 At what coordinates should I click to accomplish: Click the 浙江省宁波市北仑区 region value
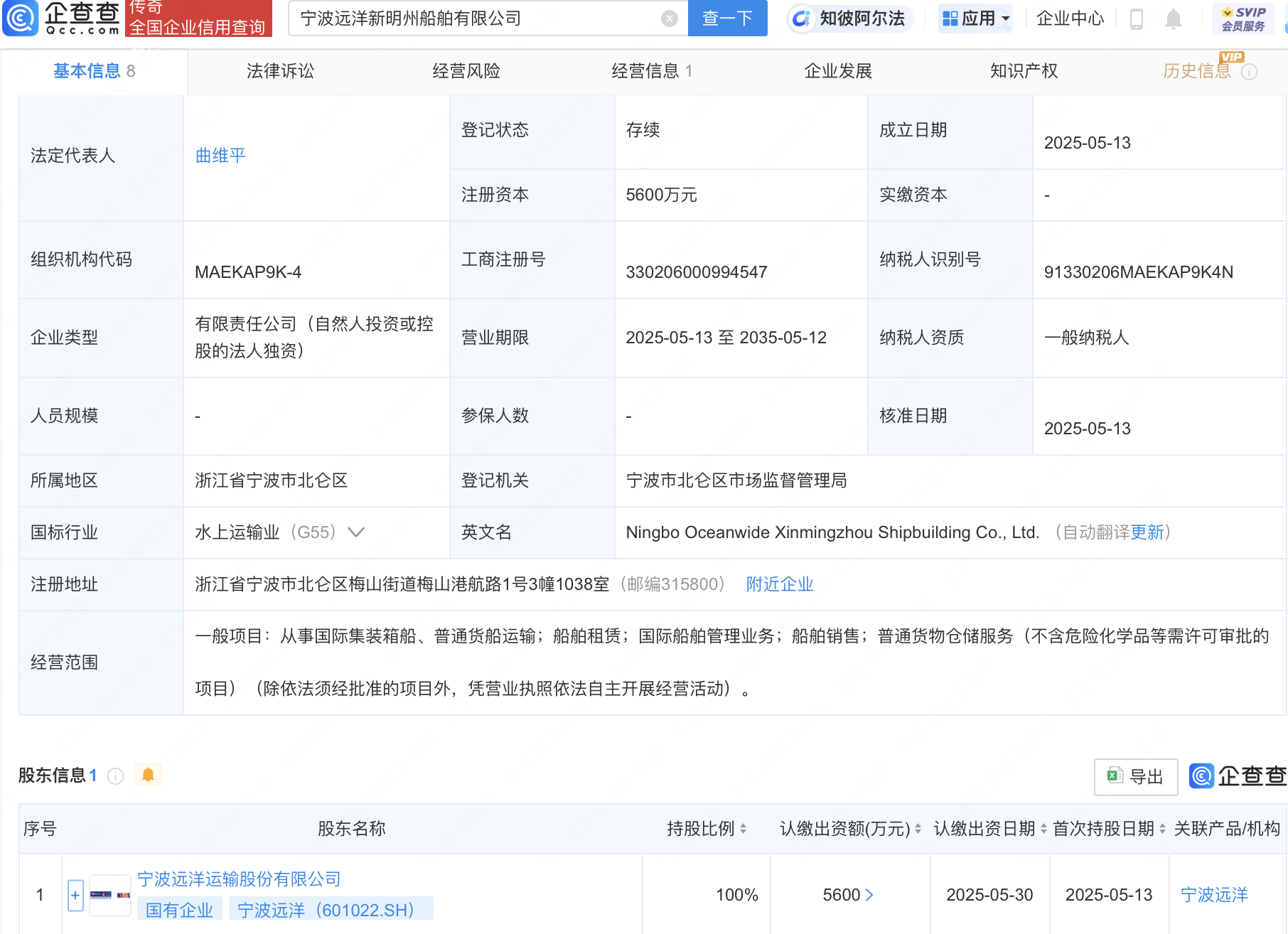point(272,481)
